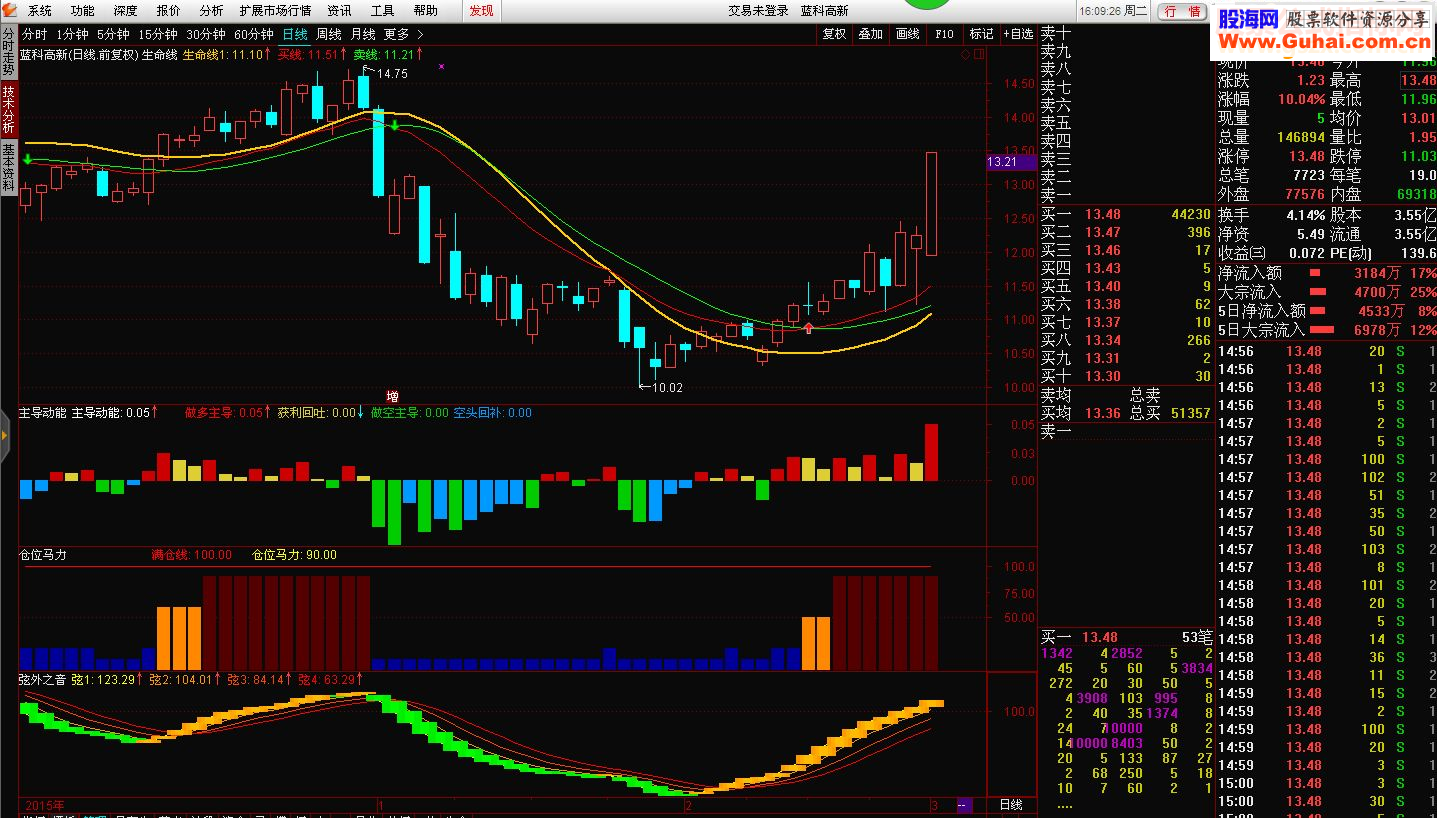1437x818 pixels.
Task: Click the diamond icon at chart top-right
Action: pyautogui.click(x=965, y=55)
